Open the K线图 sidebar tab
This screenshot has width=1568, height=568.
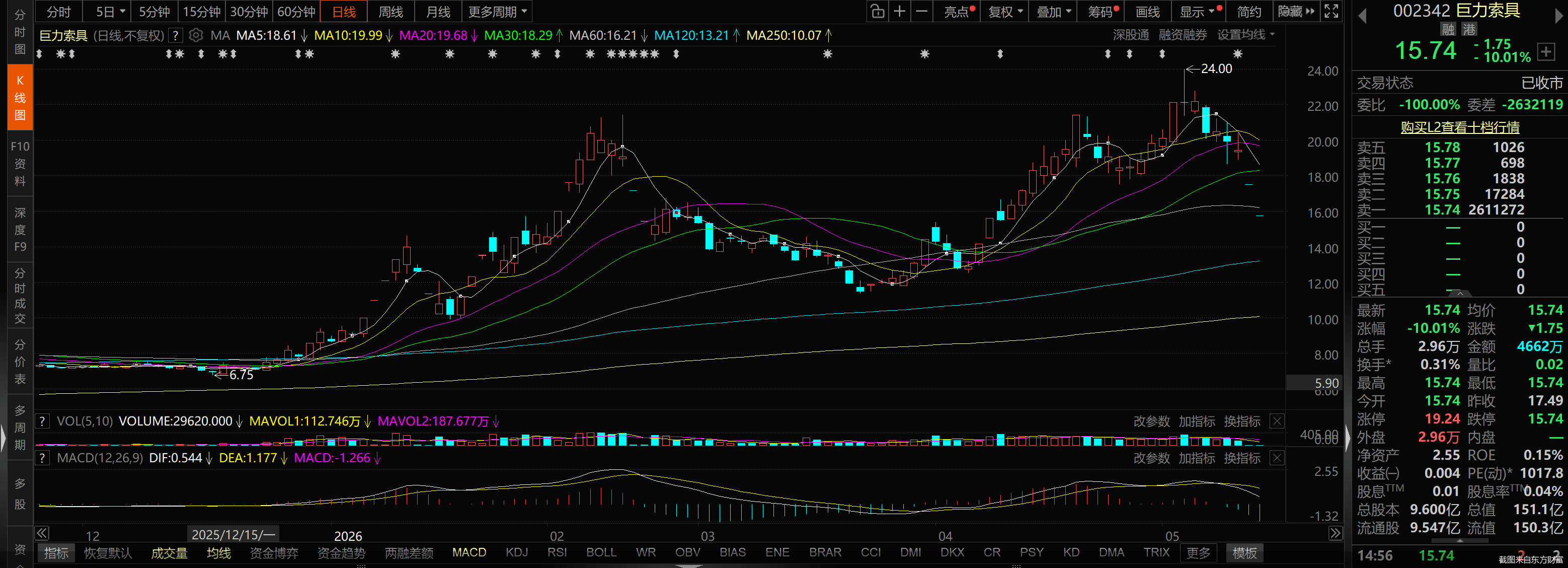[x=20, y=97]
